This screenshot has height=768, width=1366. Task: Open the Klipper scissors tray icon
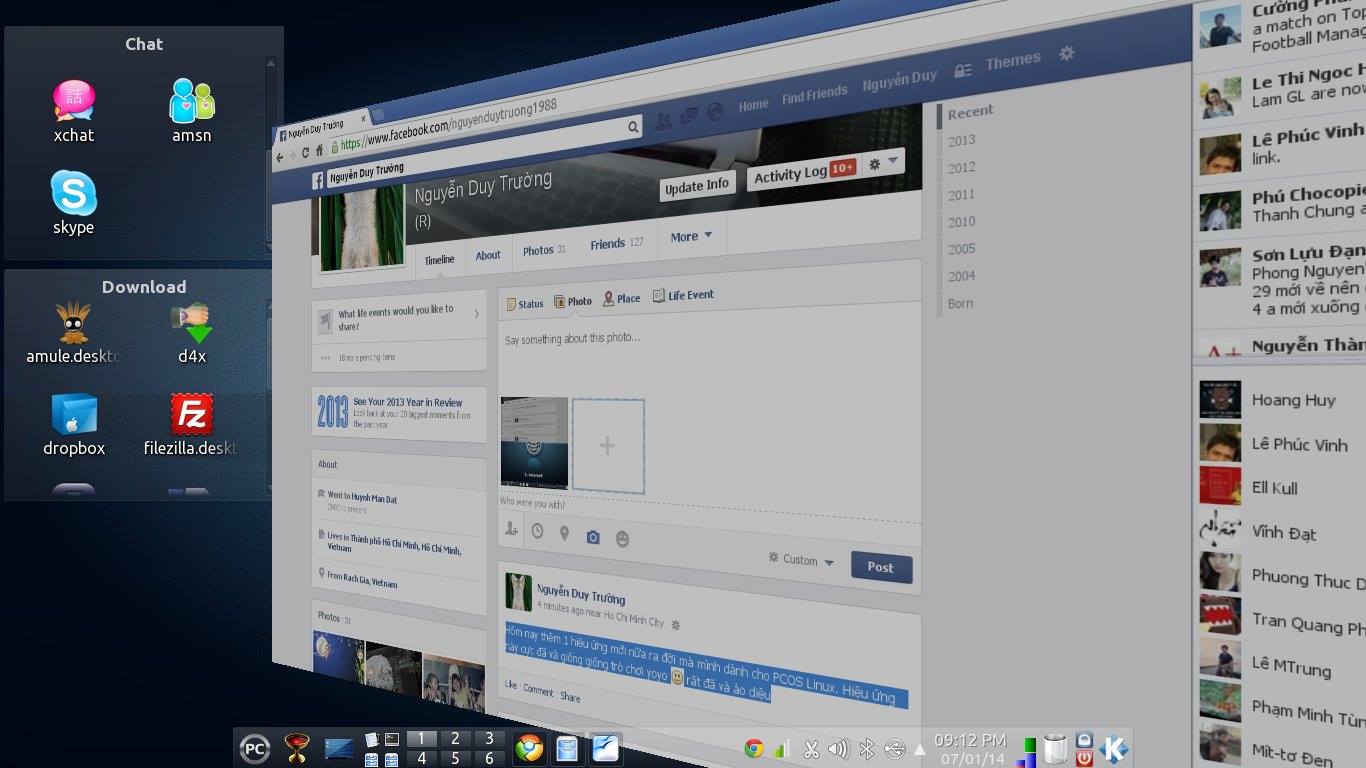point(811,748)
